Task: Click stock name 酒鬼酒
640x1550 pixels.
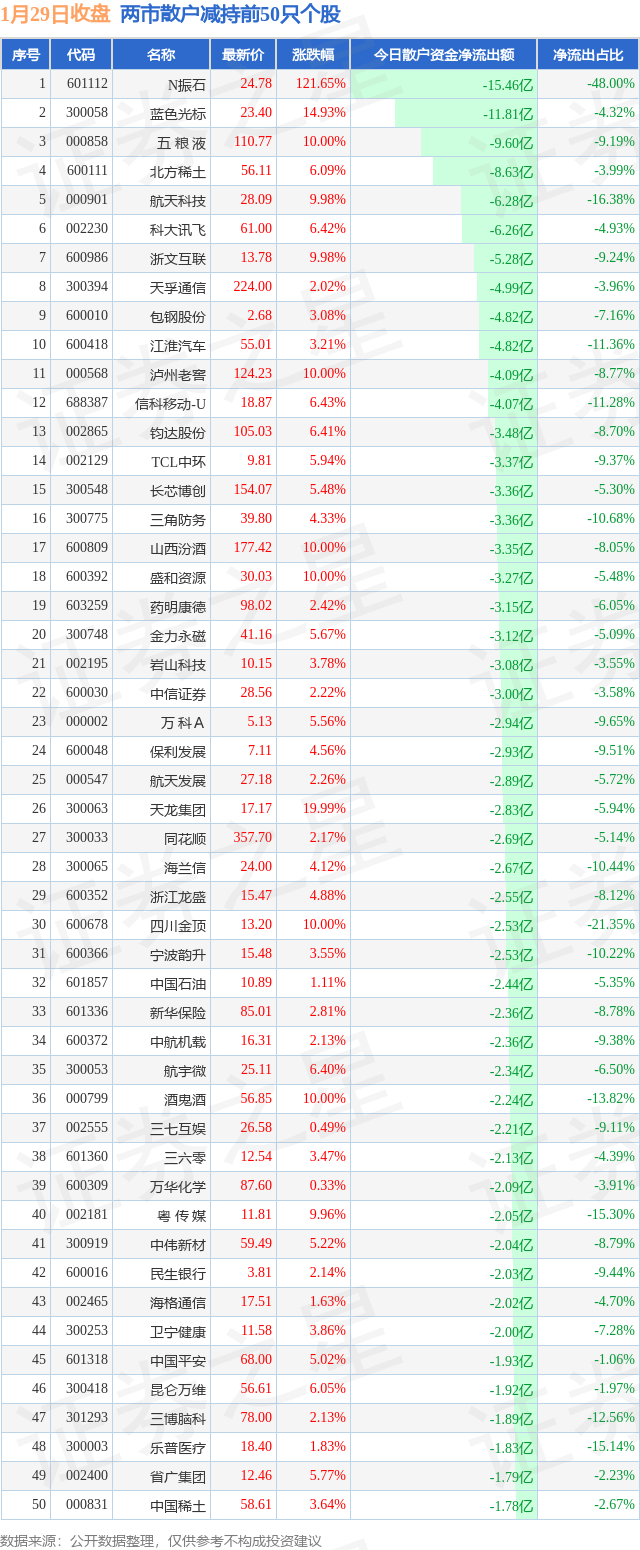Action: click(186, 1099)
